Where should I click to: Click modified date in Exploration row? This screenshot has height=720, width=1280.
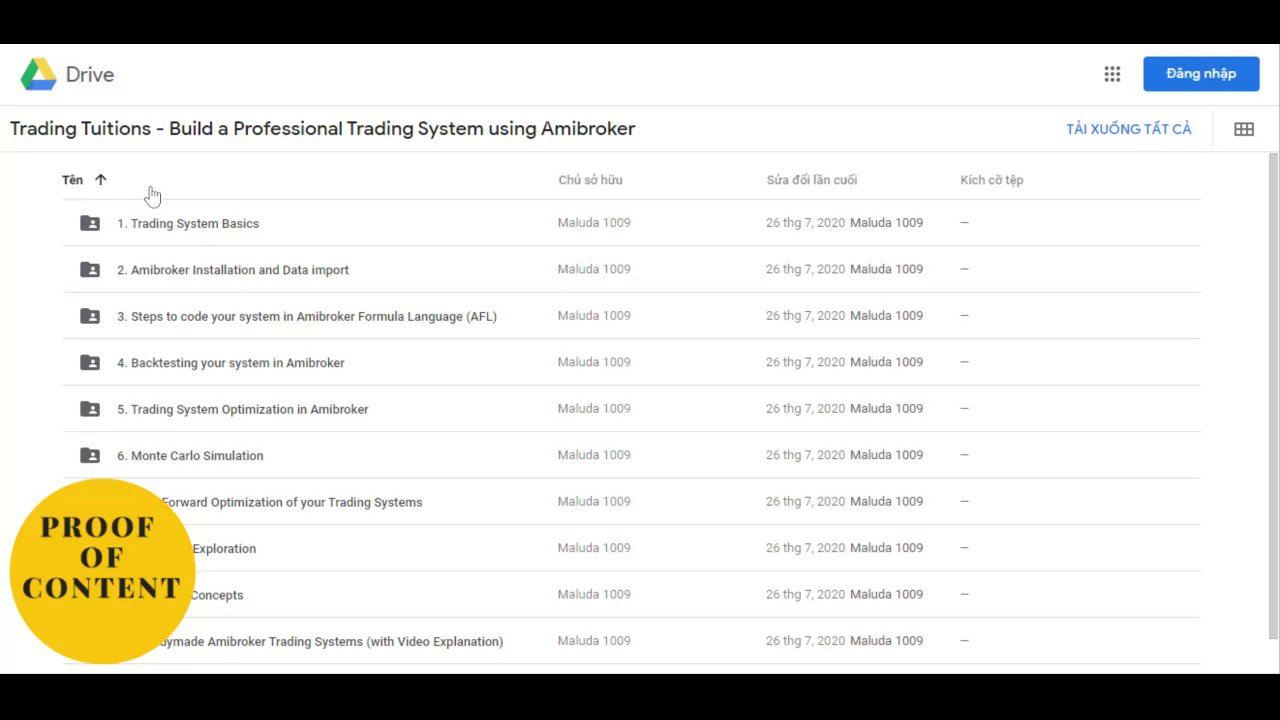coord(806,548)
